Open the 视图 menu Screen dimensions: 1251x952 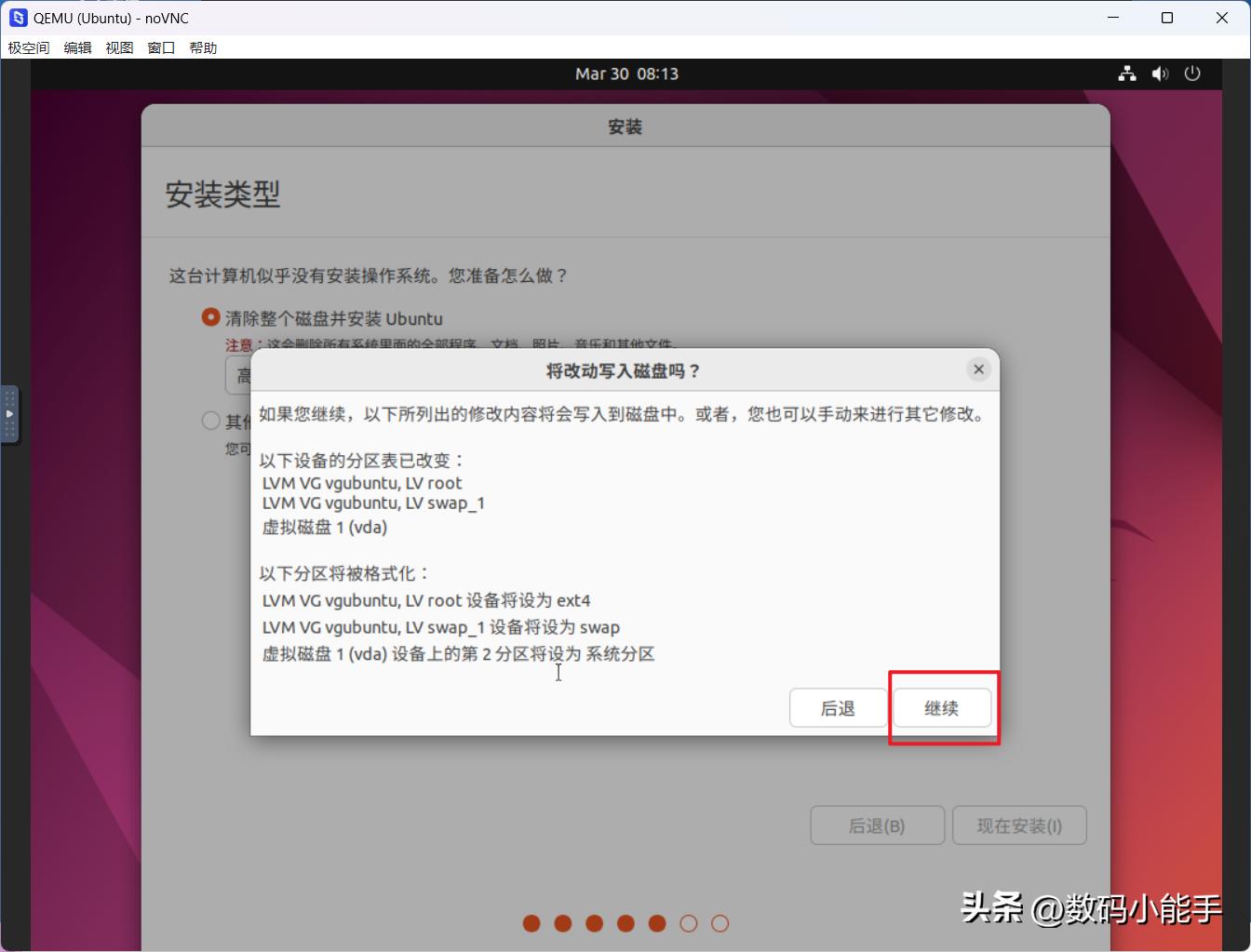[x=119, y=47]
